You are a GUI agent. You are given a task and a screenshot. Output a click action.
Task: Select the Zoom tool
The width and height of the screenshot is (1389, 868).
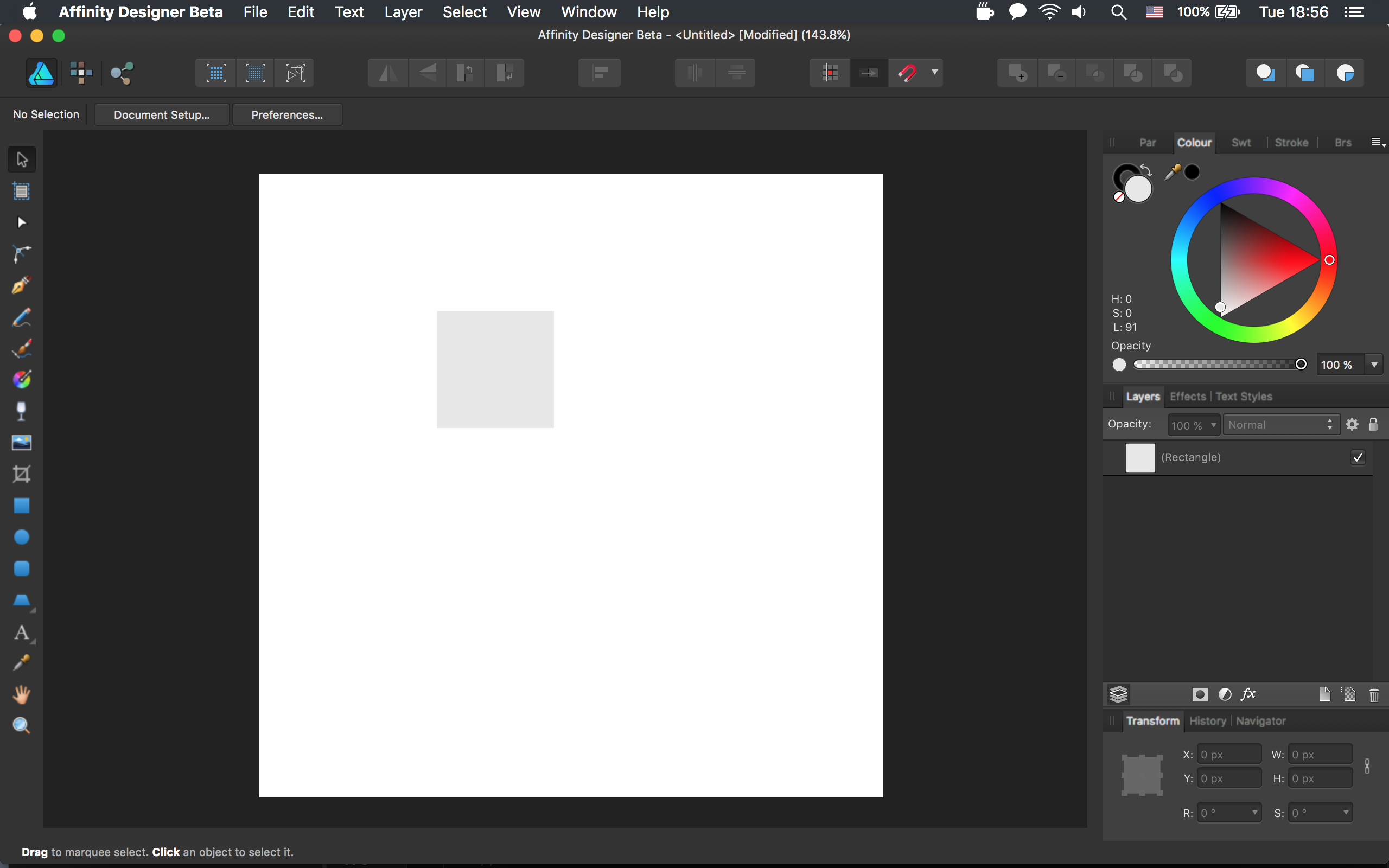point(22,726)
